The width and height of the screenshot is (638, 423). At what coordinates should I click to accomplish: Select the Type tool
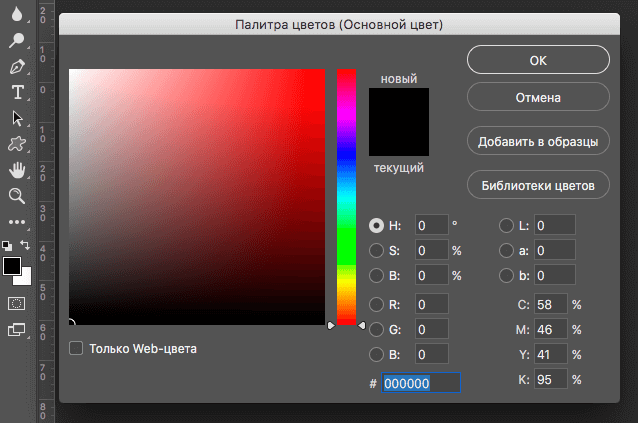pyautogui.click(x=17, y=92)
